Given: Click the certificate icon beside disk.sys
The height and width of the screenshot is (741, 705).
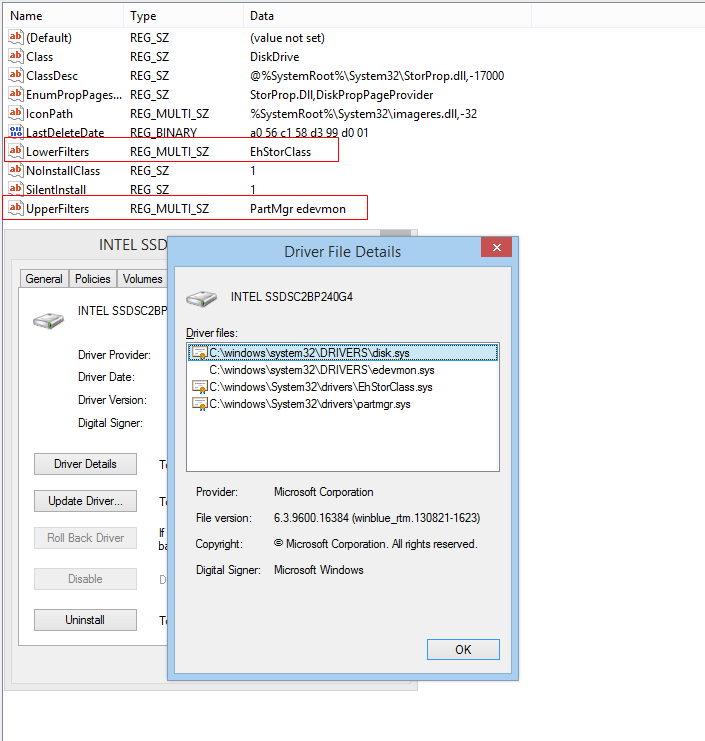Looking at the screenshot, I should coord(199,353).
